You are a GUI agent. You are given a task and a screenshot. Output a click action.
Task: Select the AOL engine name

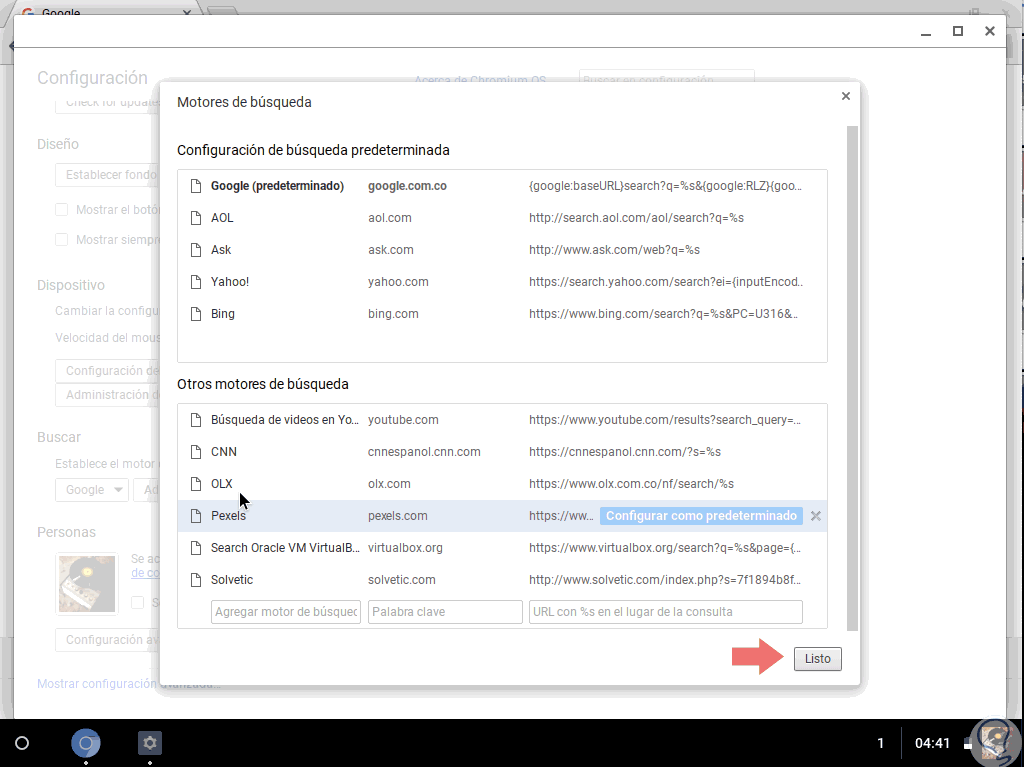pos(222,218)
